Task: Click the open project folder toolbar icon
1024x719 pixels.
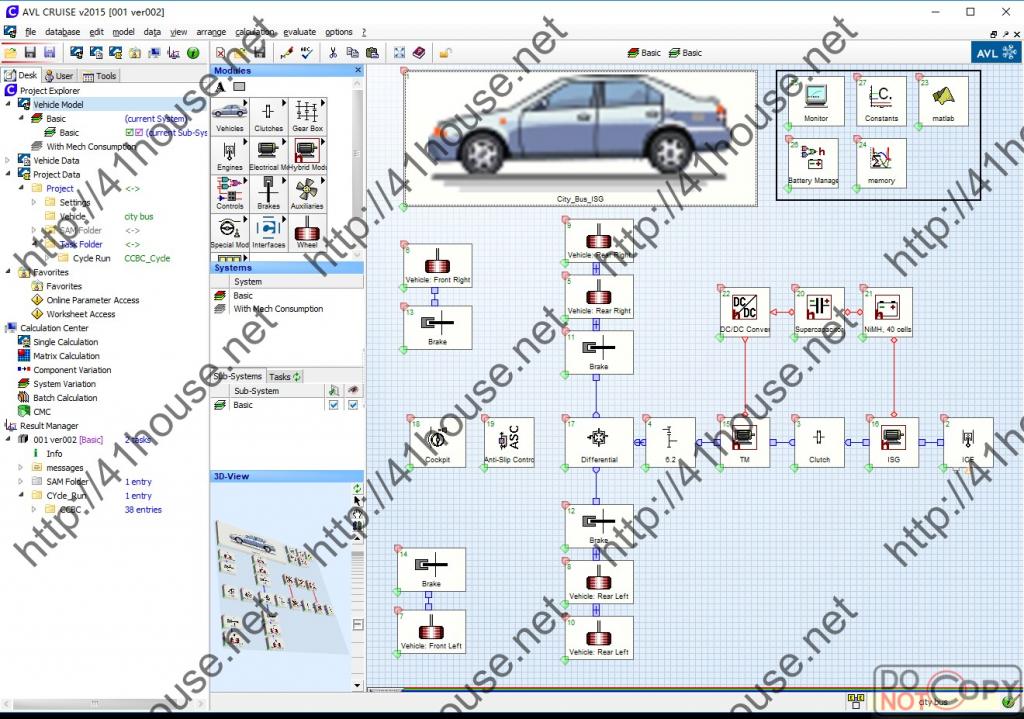Action: click(10, 53)
